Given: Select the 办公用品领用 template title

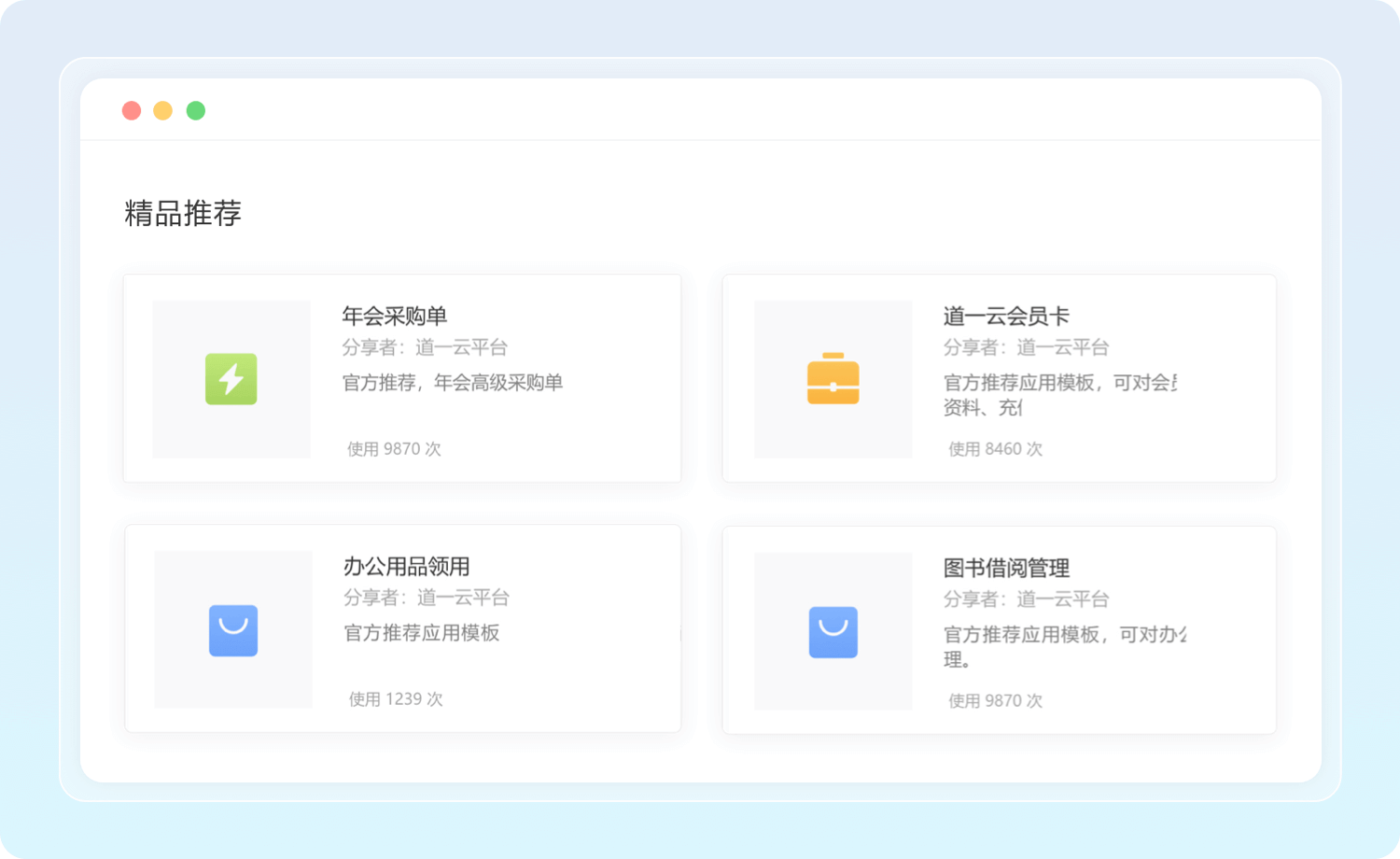Looking at the screenshot, I should click(x=406, y=567).
